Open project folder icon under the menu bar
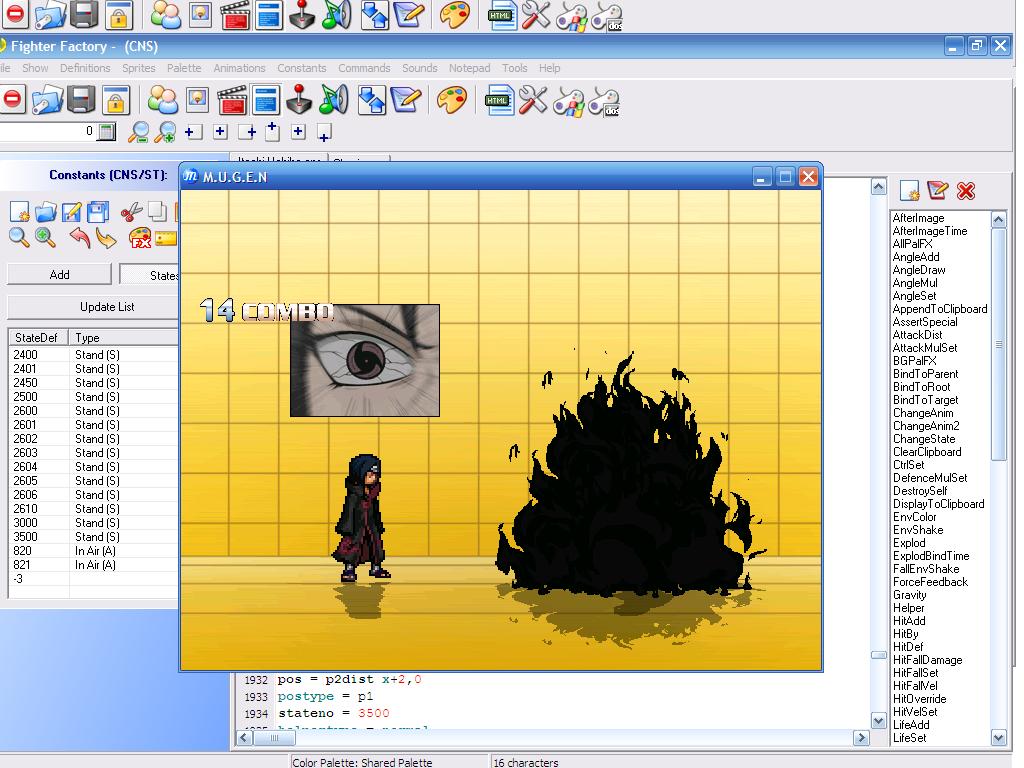 [48, 100]
